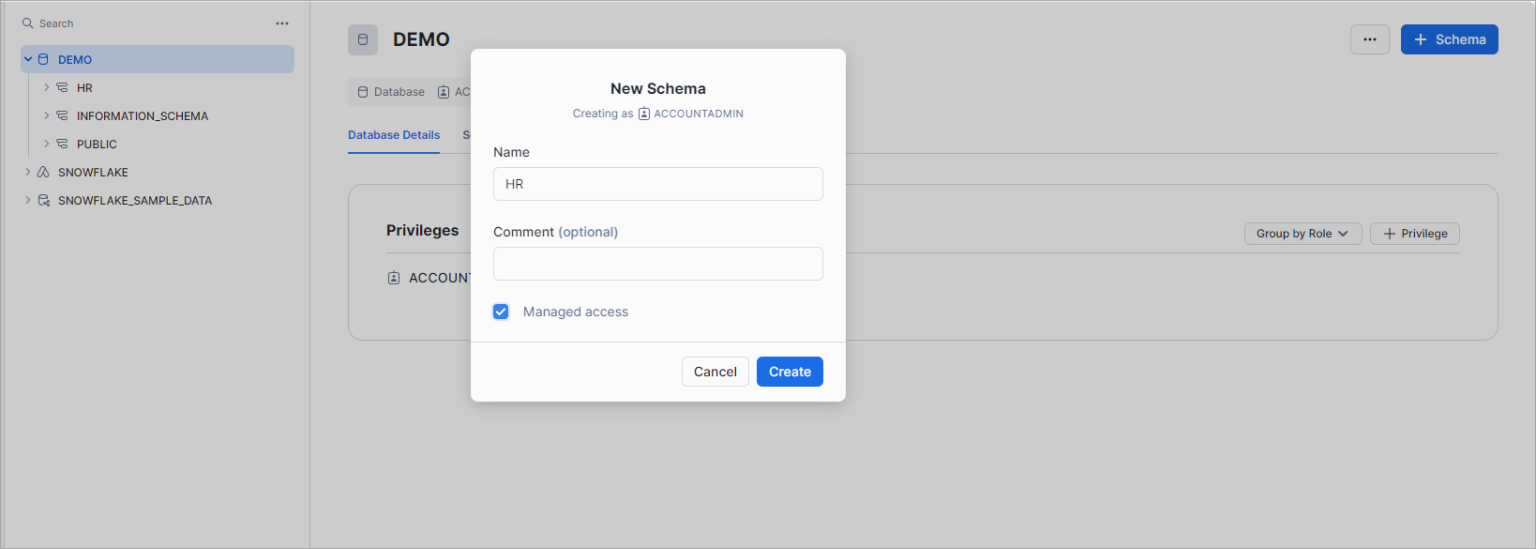This screenshot has width=1536, height=549.
Task: Click the add Privilege button
Action: 1414,233
